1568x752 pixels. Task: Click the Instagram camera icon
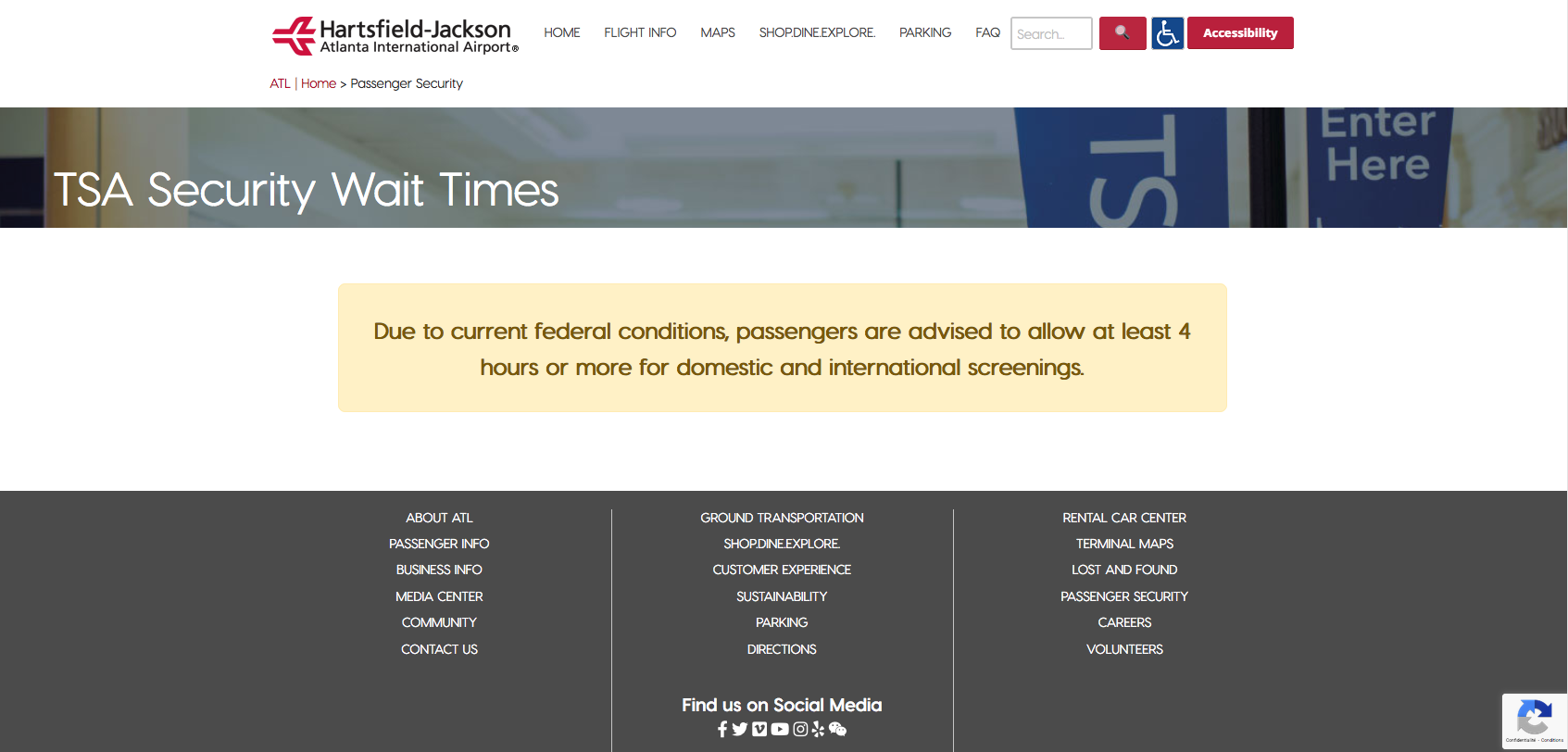pos(800,730)
